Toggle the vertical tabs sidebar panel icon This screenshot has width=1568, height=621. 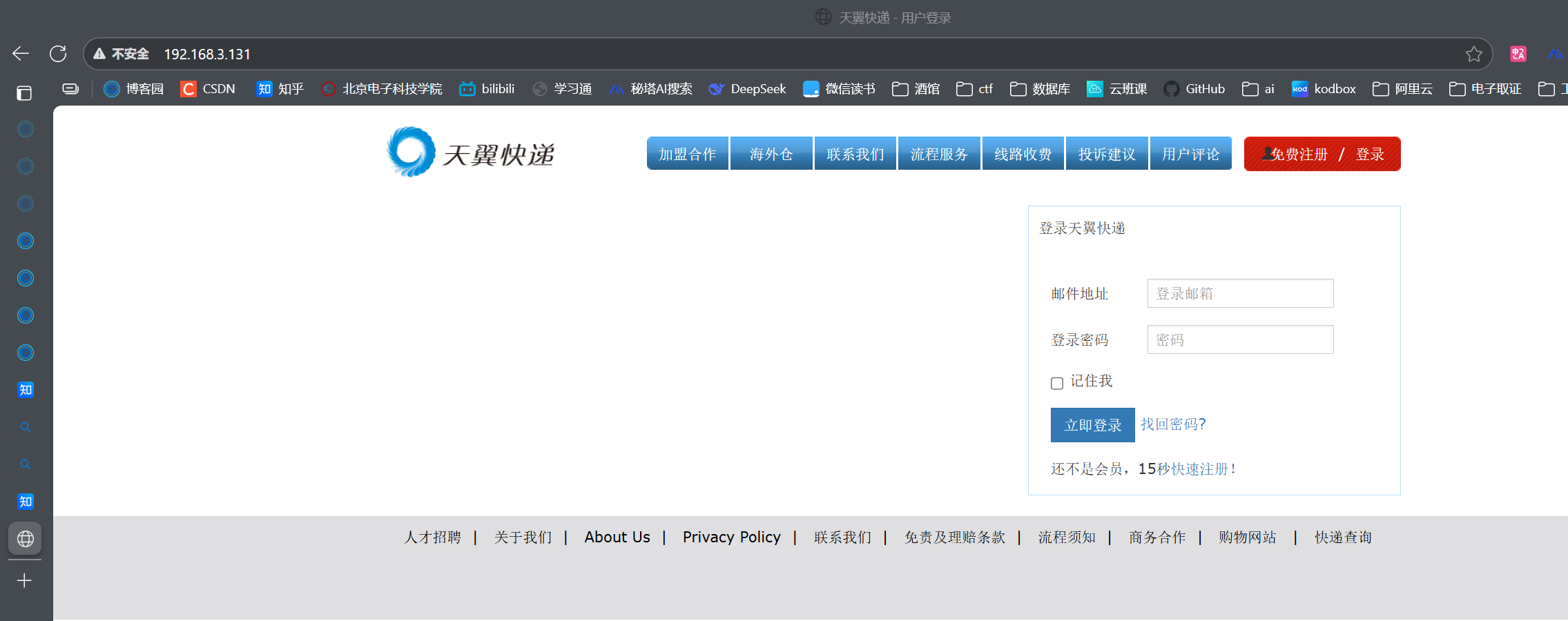[x=24, y=92]
